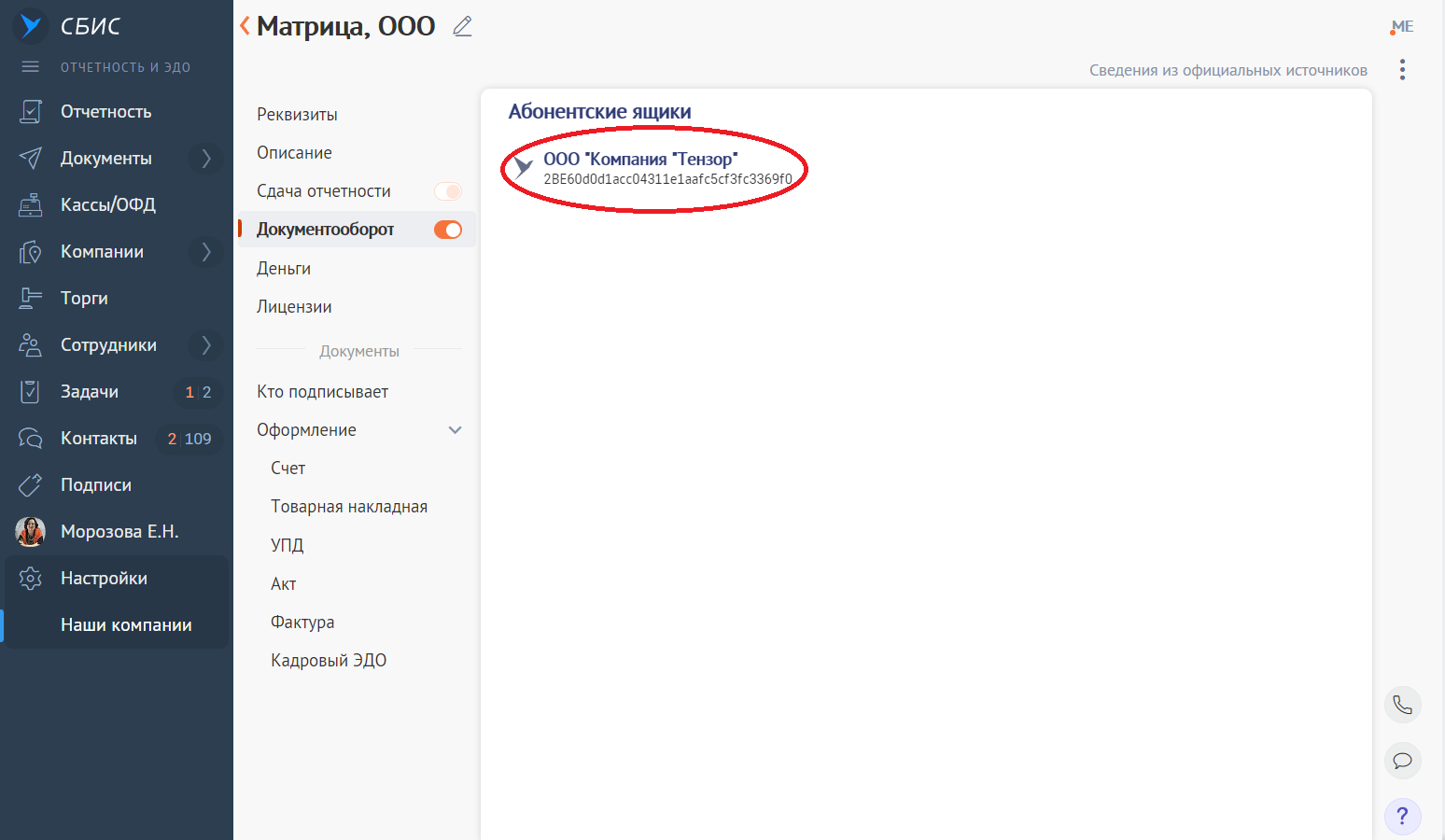This screenshot has height=840, width=1445.
Task: Open the hamburger menu icon
Action: tap(31, 67)
